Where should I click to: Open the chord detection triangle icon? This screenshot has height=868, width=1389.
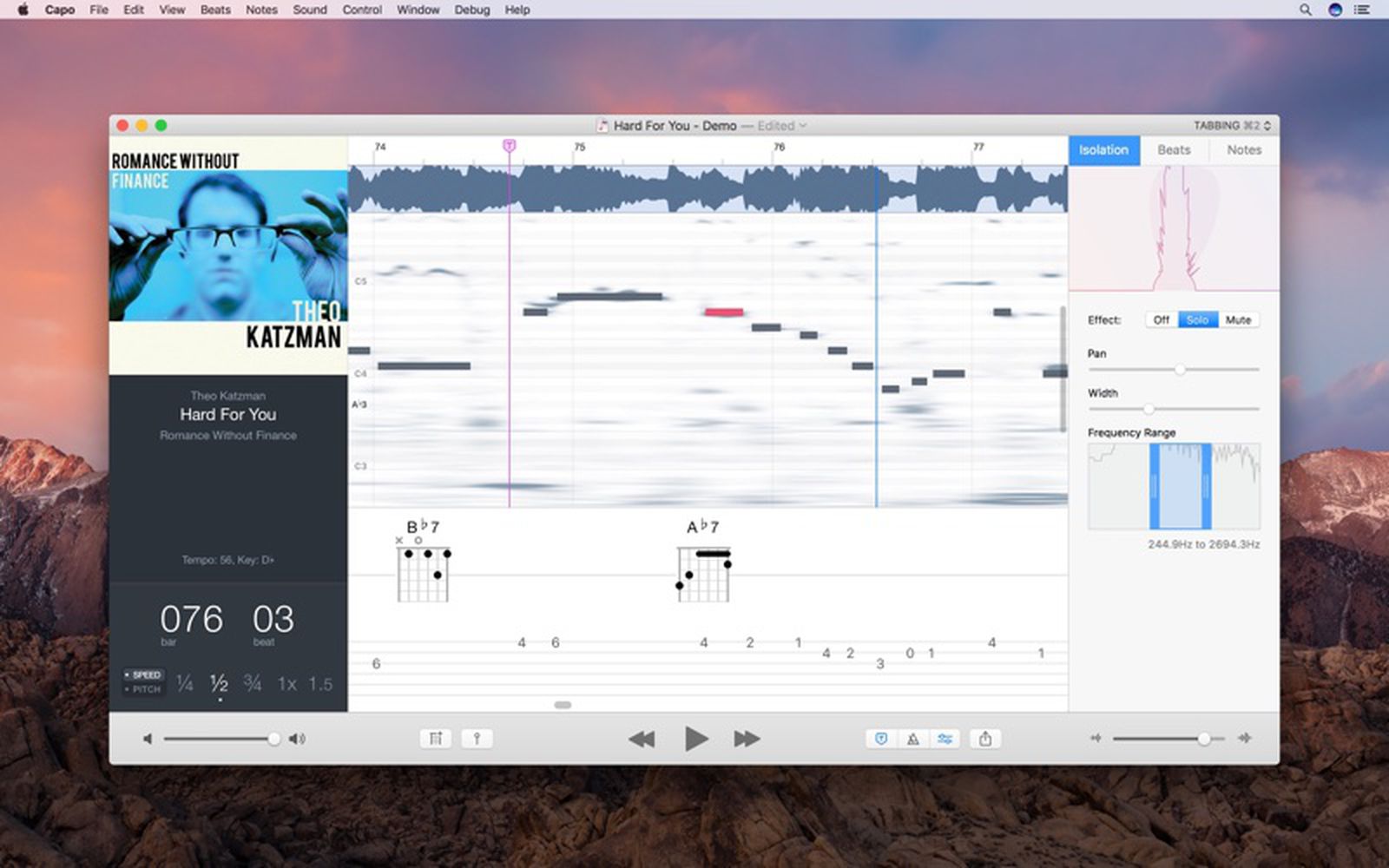[912, 739]
